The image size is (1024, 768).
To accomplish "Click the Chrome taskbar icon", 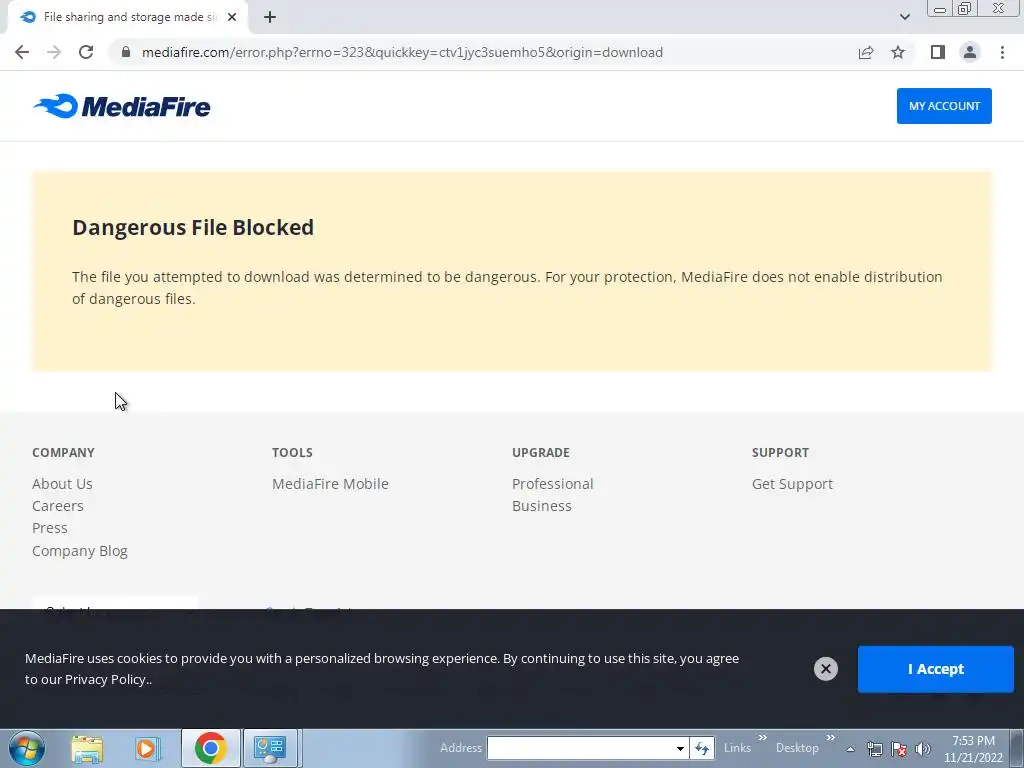I will tap(210, 748).
